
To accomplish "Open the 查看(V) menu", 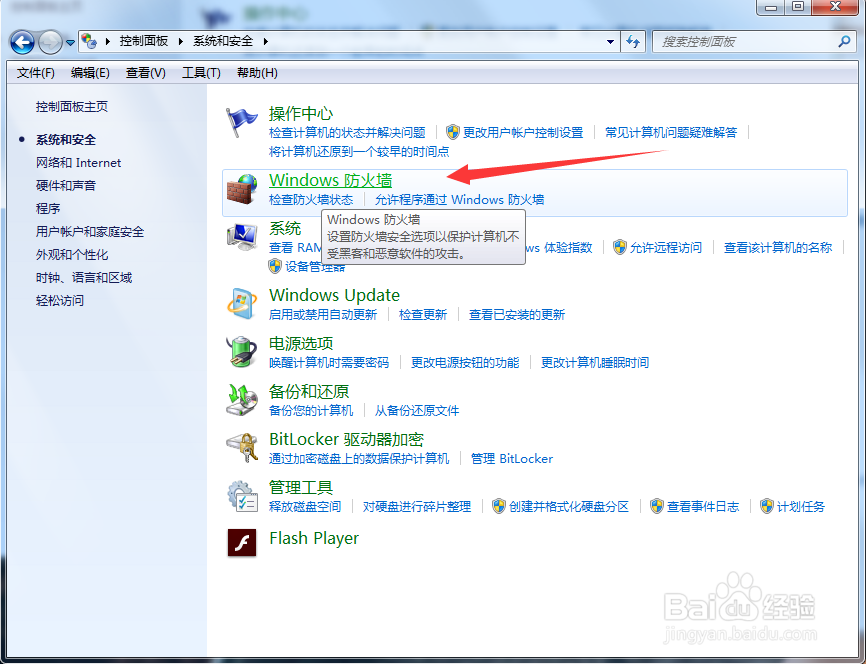I will tap(145, 73).
